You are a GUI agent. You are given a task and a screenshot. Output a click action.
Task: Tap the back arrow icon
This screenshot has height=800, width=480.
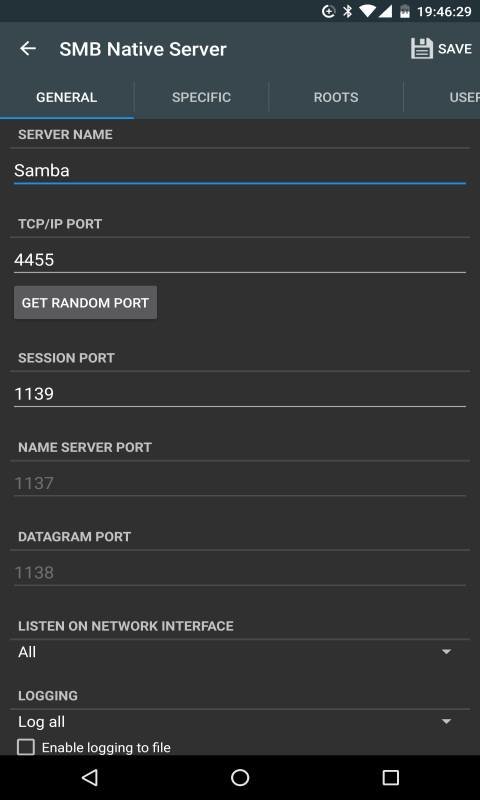[x=28, y=49]
